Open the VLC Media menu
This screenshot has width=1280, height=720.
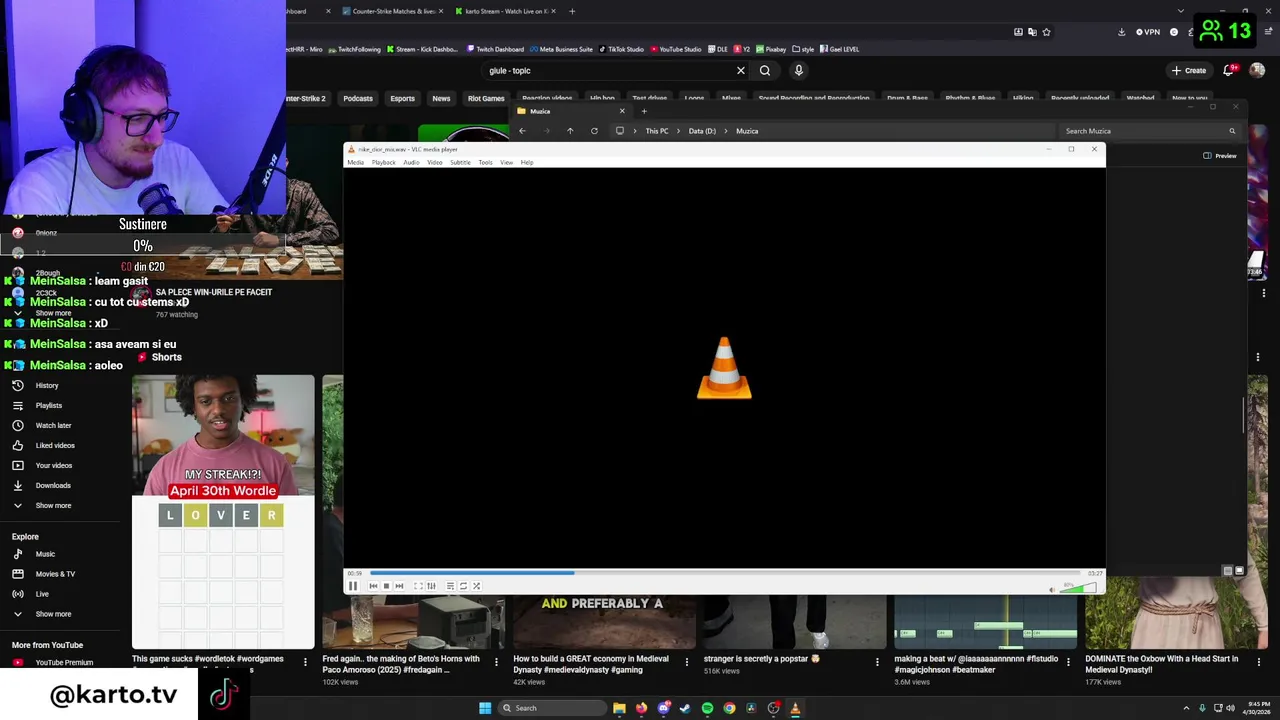tap(355, 162)
